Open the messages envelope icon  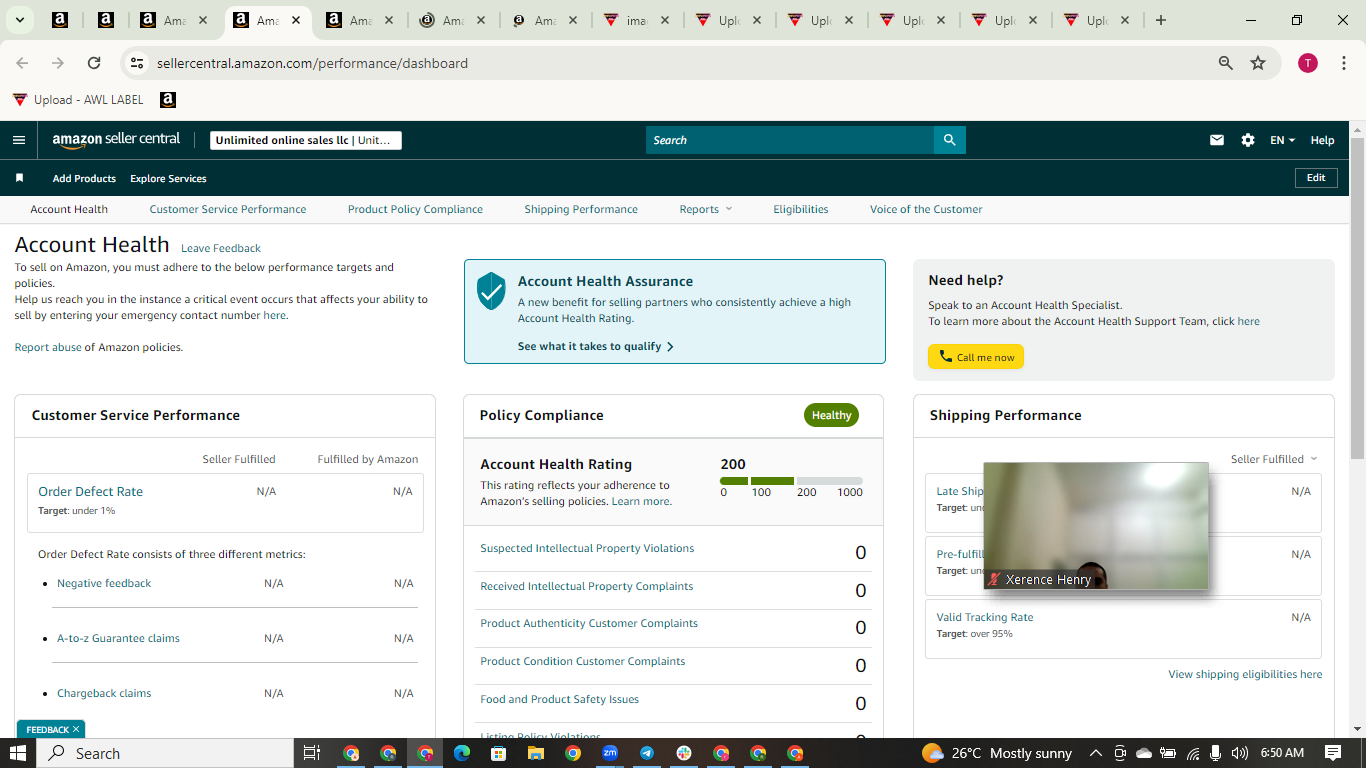coord(1217,140)
